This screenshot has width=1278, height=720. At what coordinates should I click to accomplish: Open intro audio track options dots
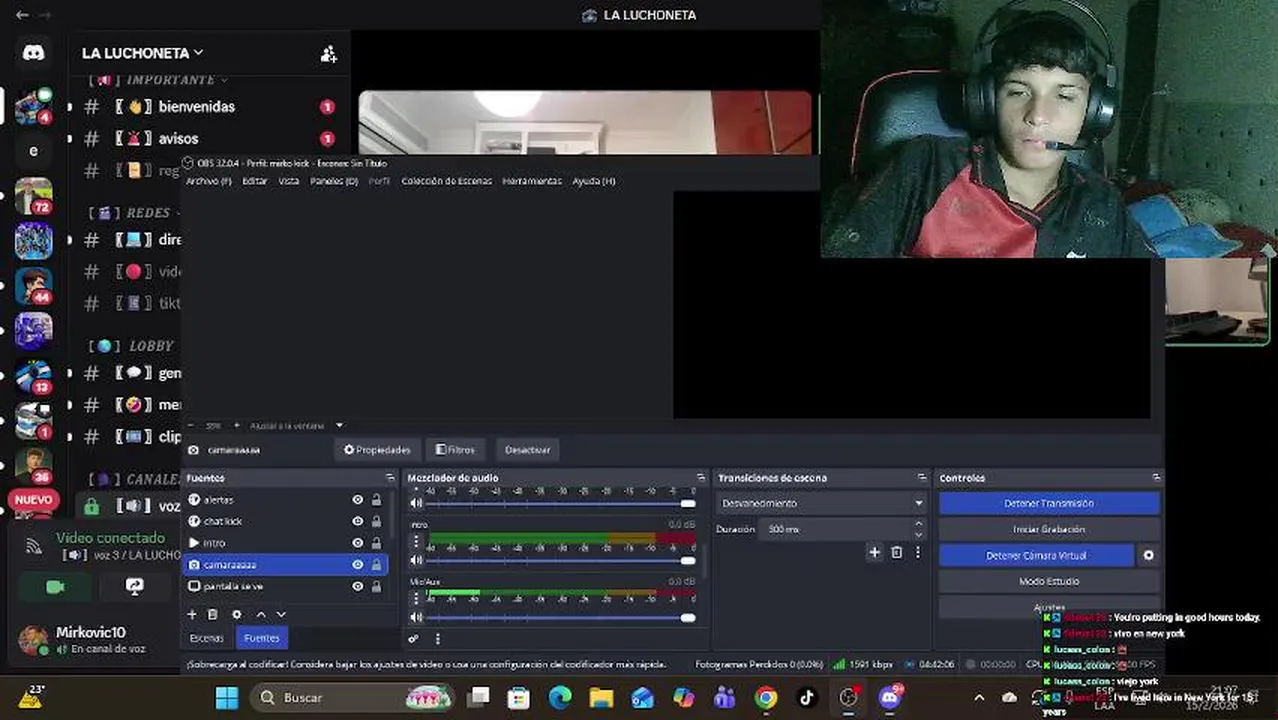(417, 541)
